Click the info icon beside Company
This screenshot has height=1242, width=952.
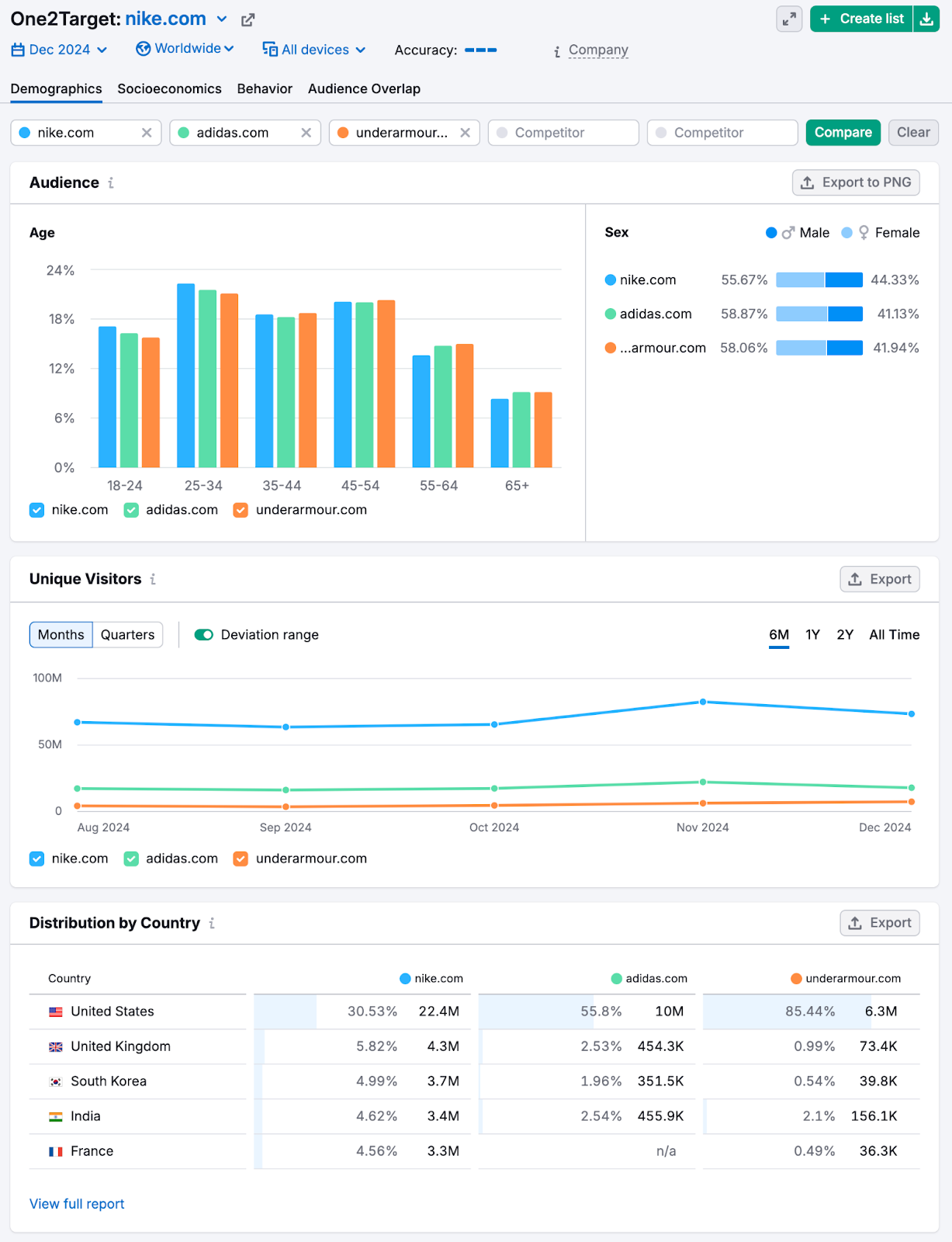[x=557, y=51]
